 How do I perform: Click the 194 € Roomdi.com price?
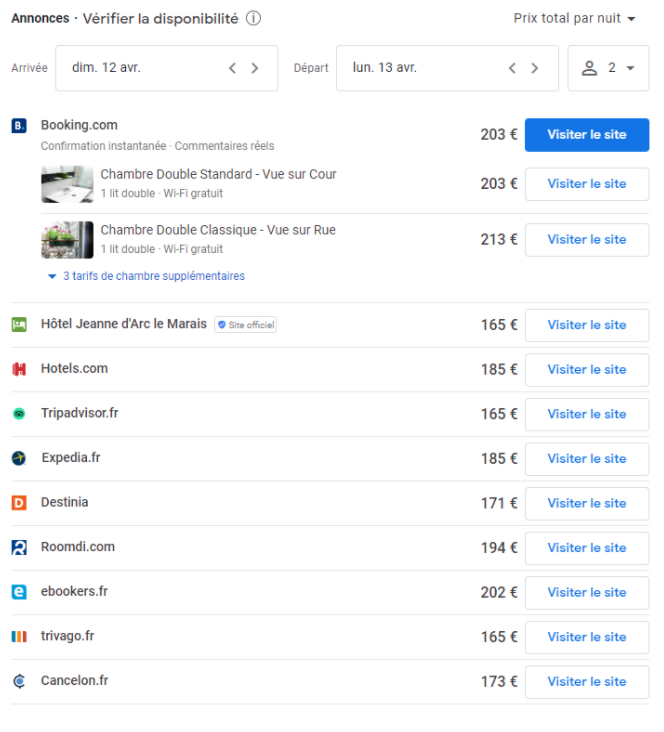(x=499, y=548)
